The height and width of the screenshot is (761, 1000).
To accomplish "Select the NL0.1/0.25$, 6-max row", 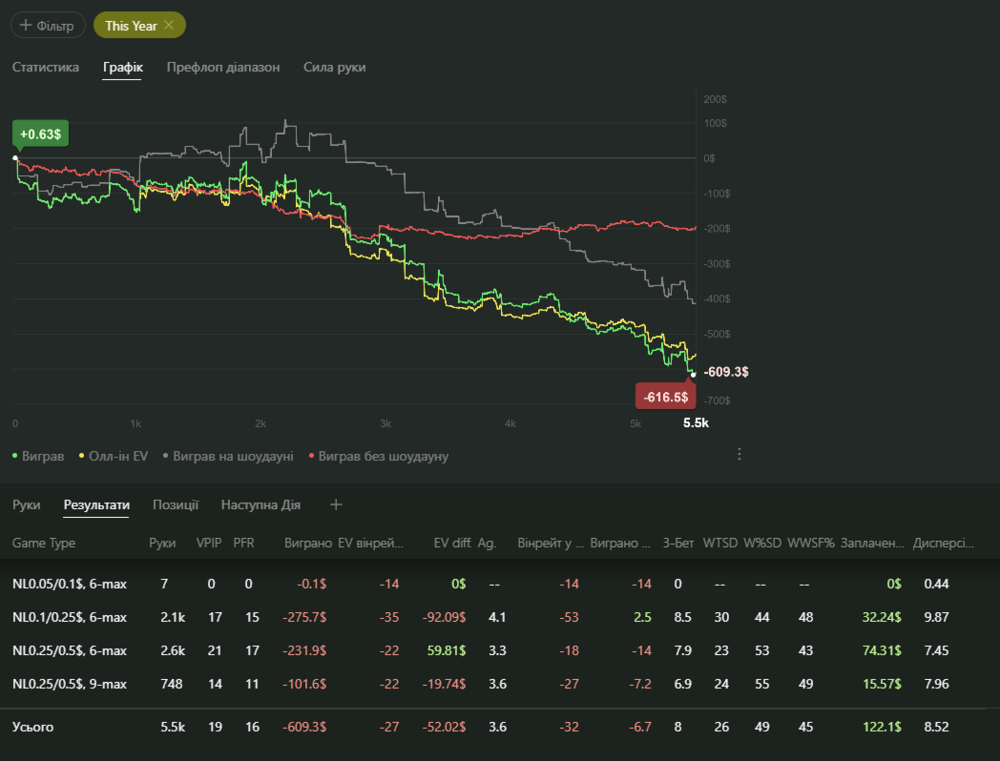I will tap(499, 617).
